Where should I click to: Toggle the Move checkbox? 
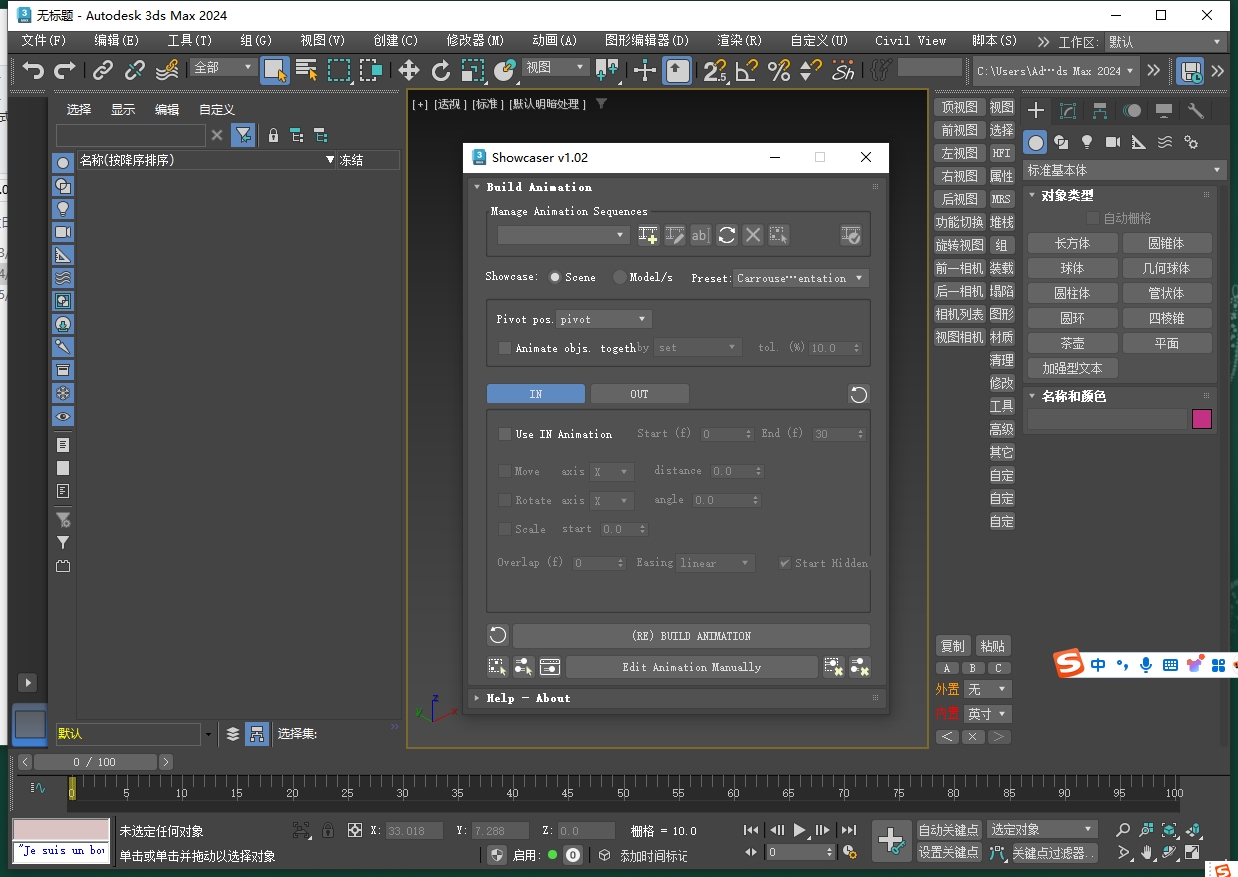pos(505,471)
